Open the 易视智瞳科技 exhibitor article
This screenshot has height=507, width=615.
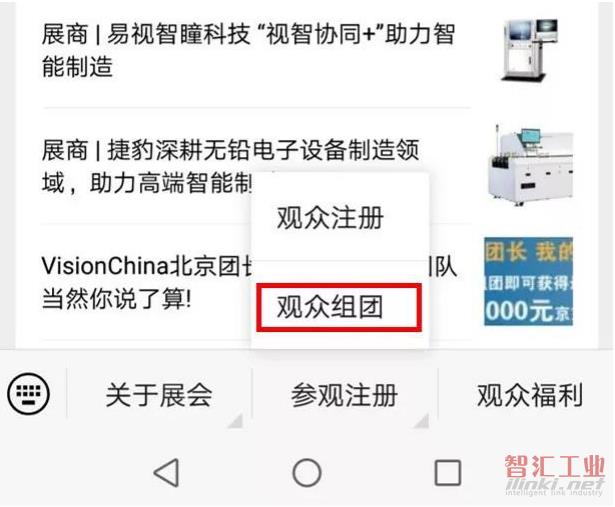click(248, 50)
